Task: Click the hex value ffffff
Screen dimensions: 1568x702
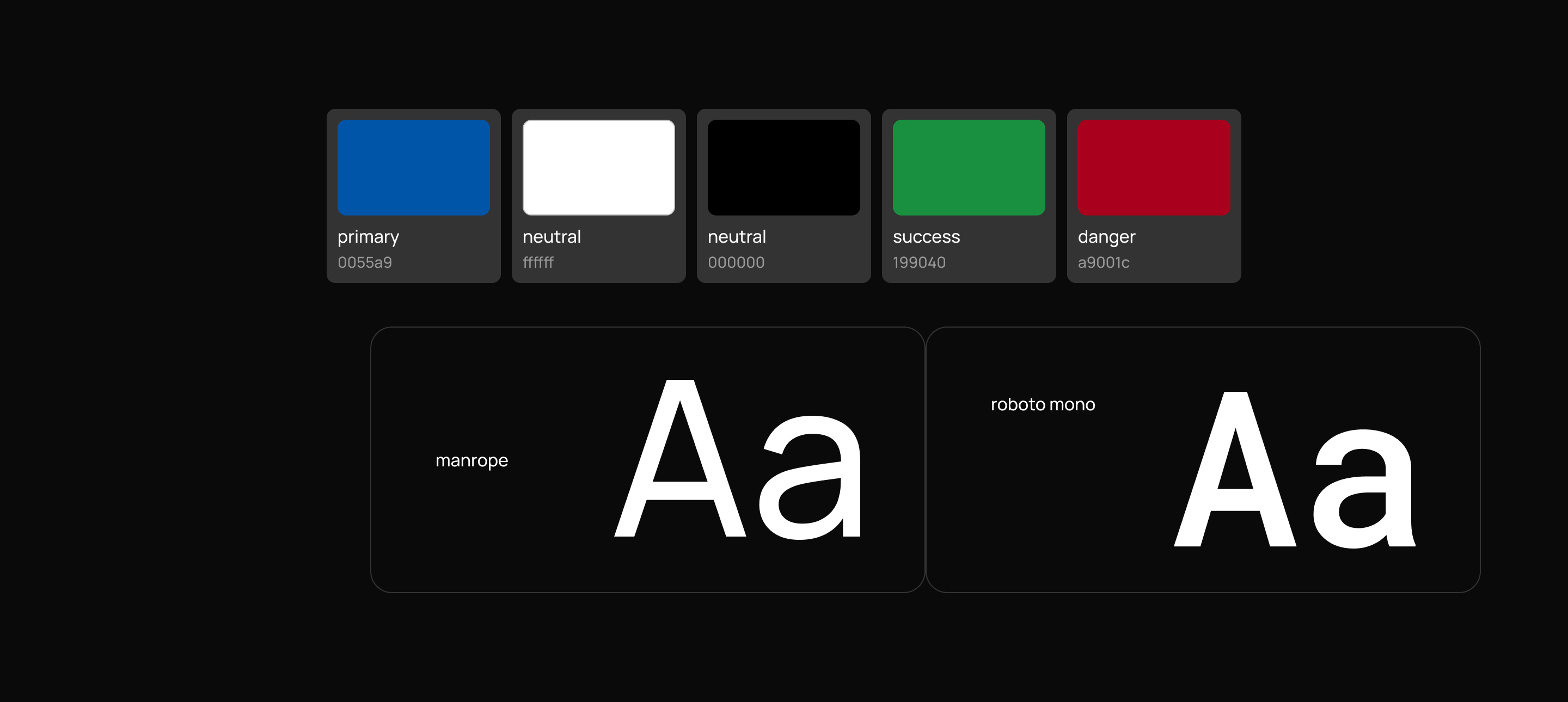Action: point(538,263)
